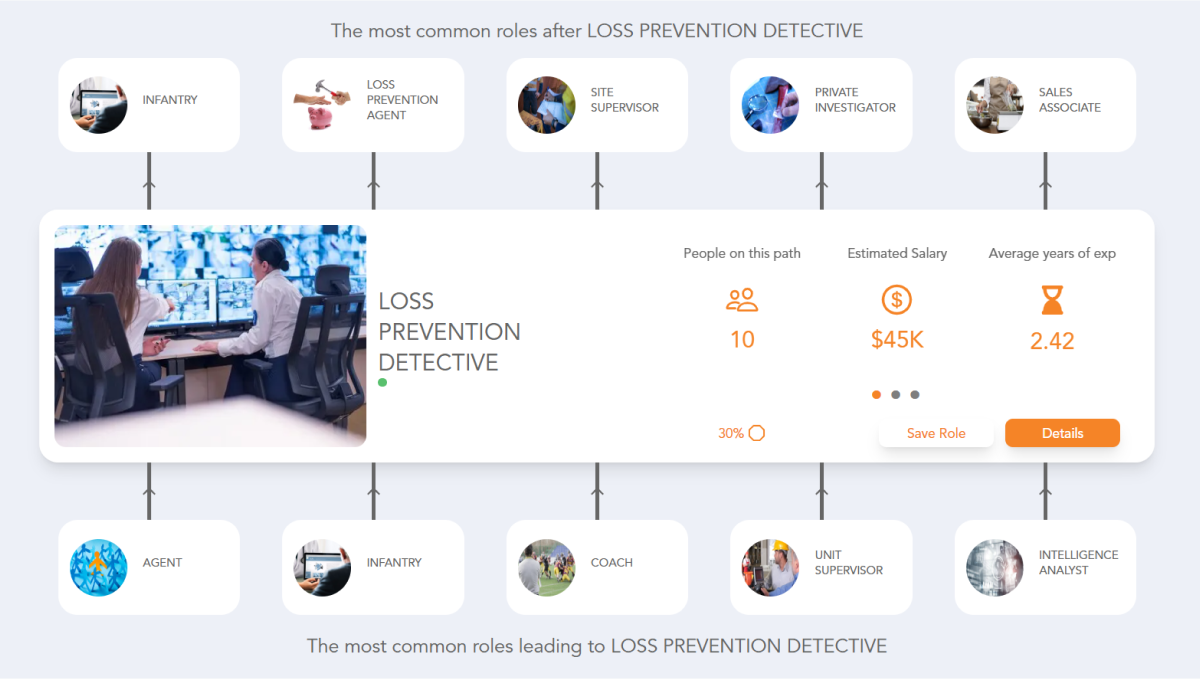Click the hourglass years of experience icon
Image resolution: width=1200 pixels, height=679 pixels.
(x=1051, y=300)
